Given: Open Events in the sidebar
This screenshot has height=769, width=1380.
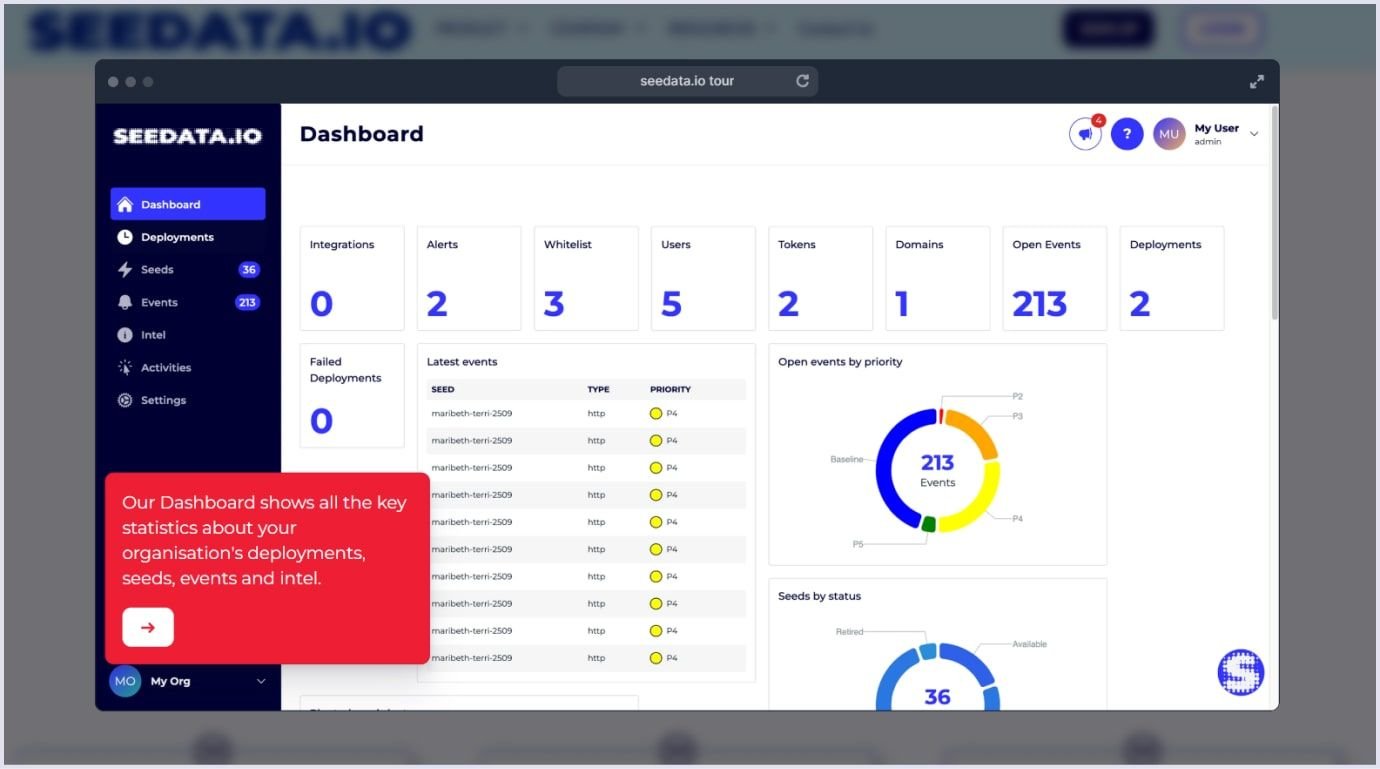Looking at the screenshot, I should click(187, 302).
